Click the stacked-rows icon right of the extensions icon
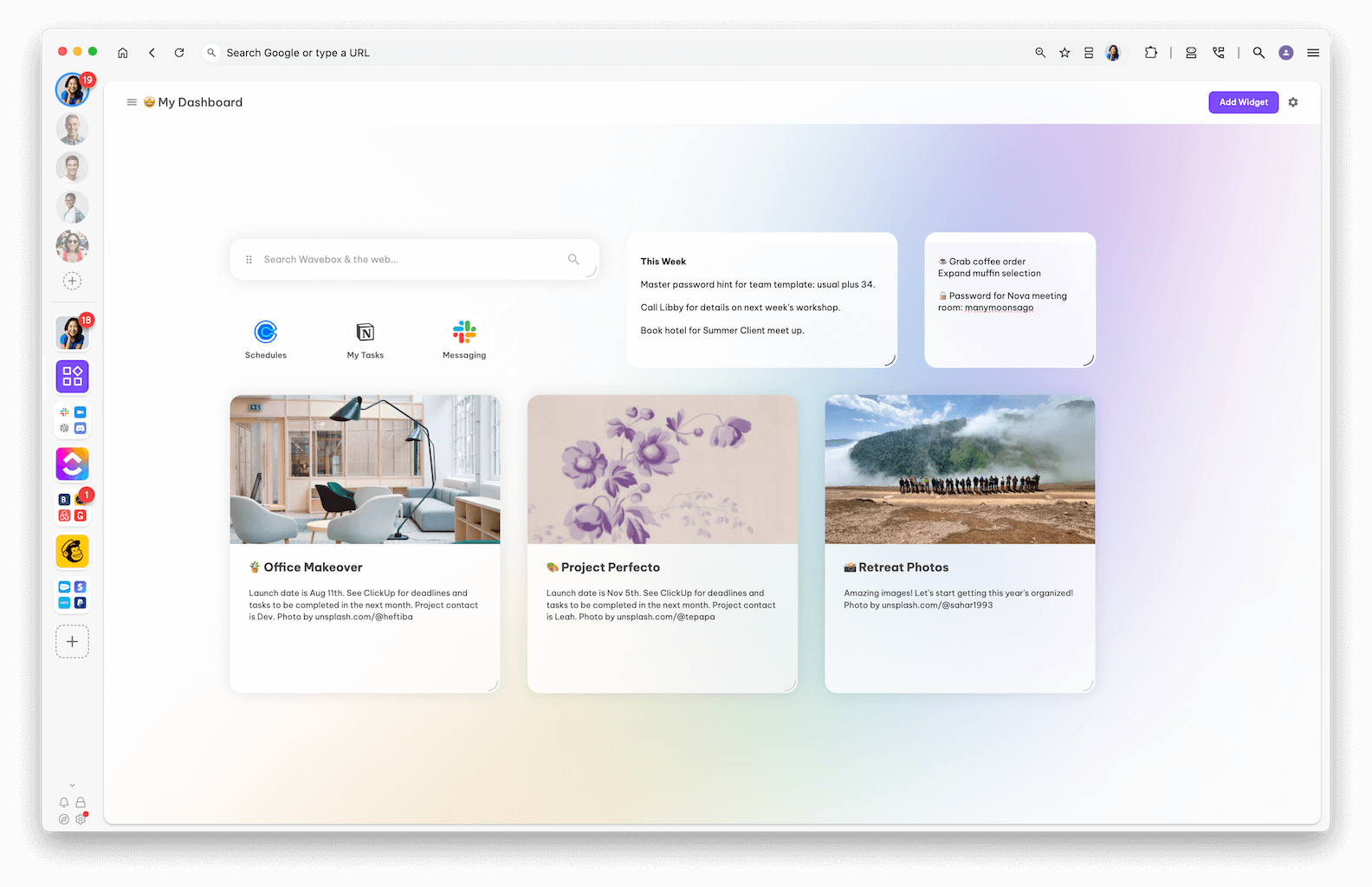 click(1191, 53)
